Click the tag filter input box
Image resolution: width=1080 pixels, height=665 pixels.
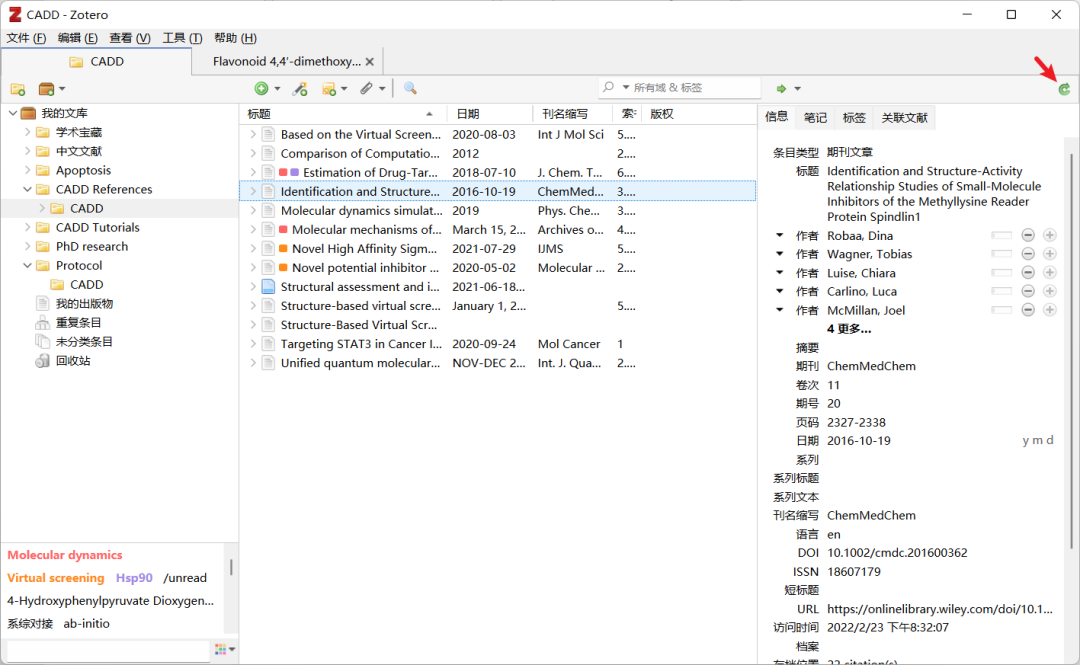[107, 650]
